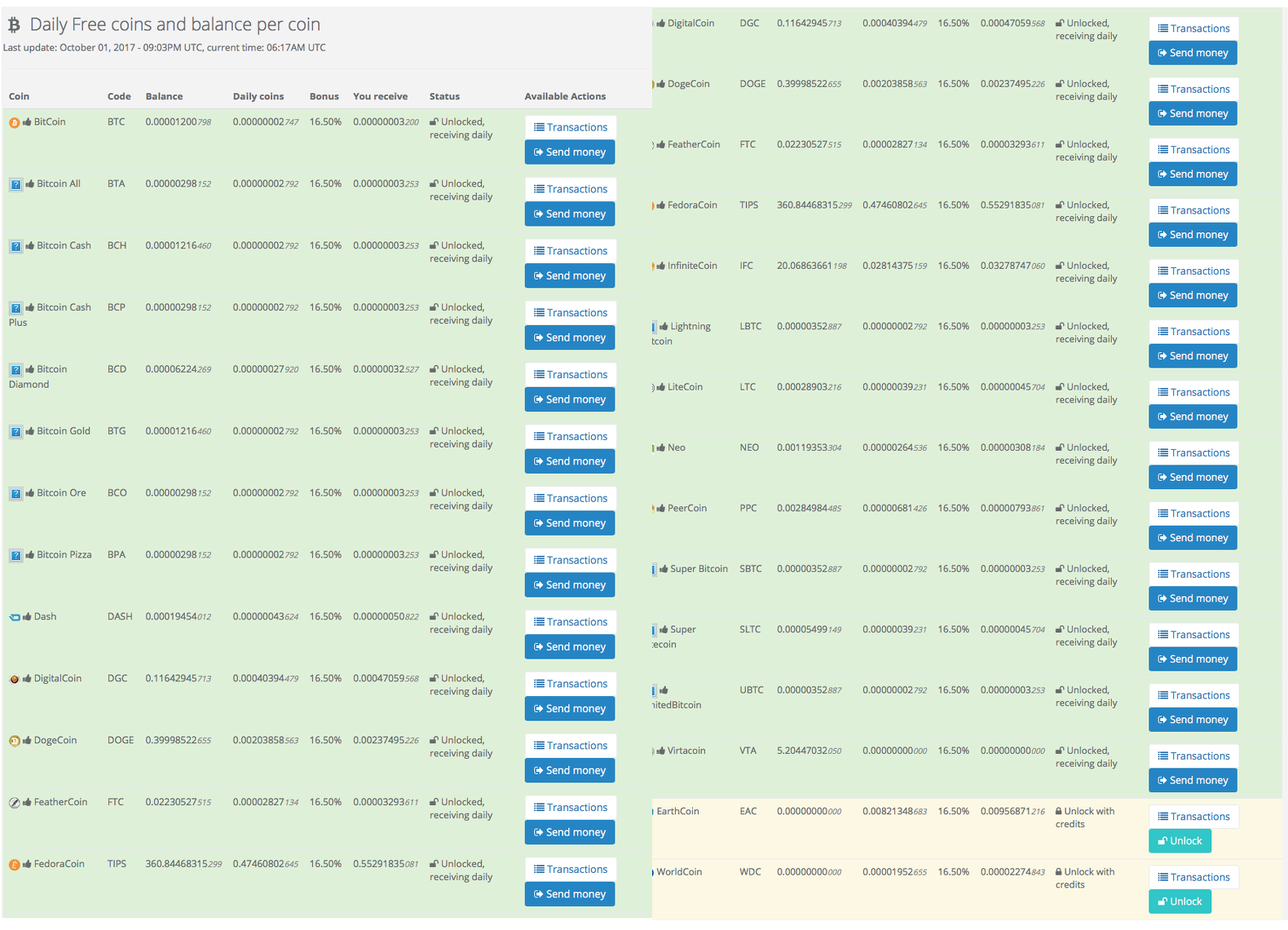This screenshot has height=930, width=1288.
Task: Unlock EarthCoin with credits
Action: point(1180,841)
